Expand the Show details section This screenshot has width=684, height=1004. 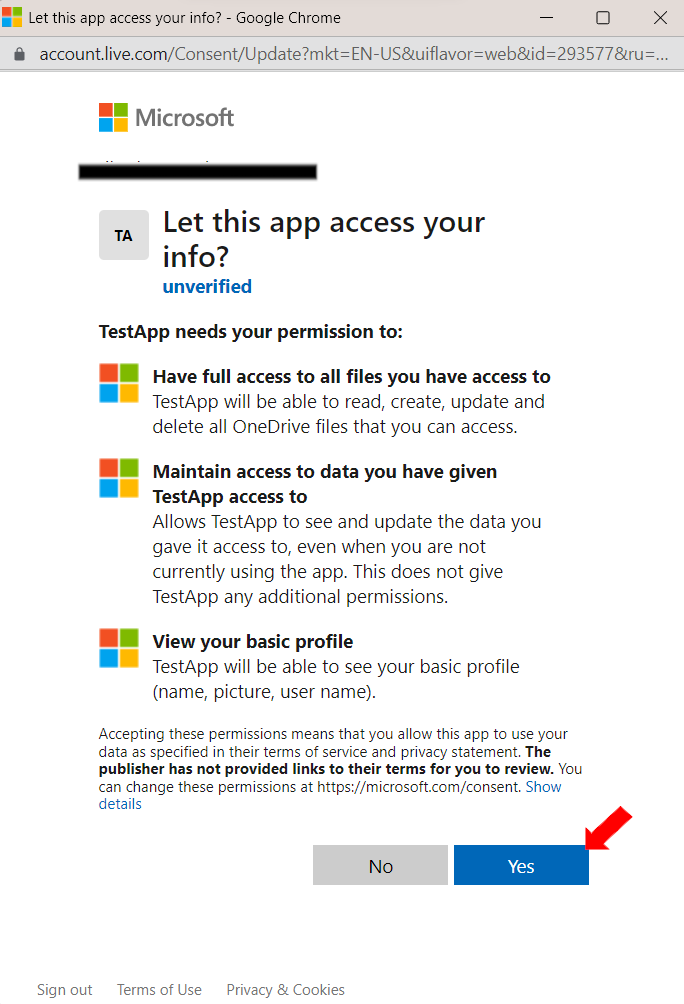pyautogui.click(x=543, y=786)
